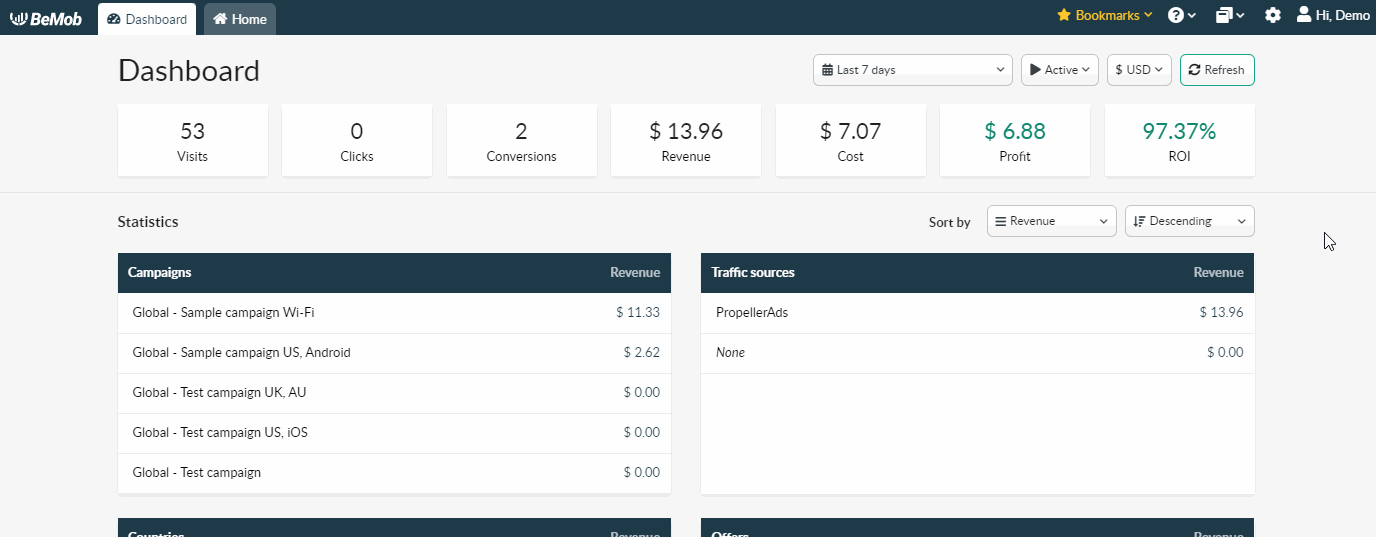This screenshot has height=537, width=1376.
Task: Switch to the Dashboard tab
Action: point(147,19)
